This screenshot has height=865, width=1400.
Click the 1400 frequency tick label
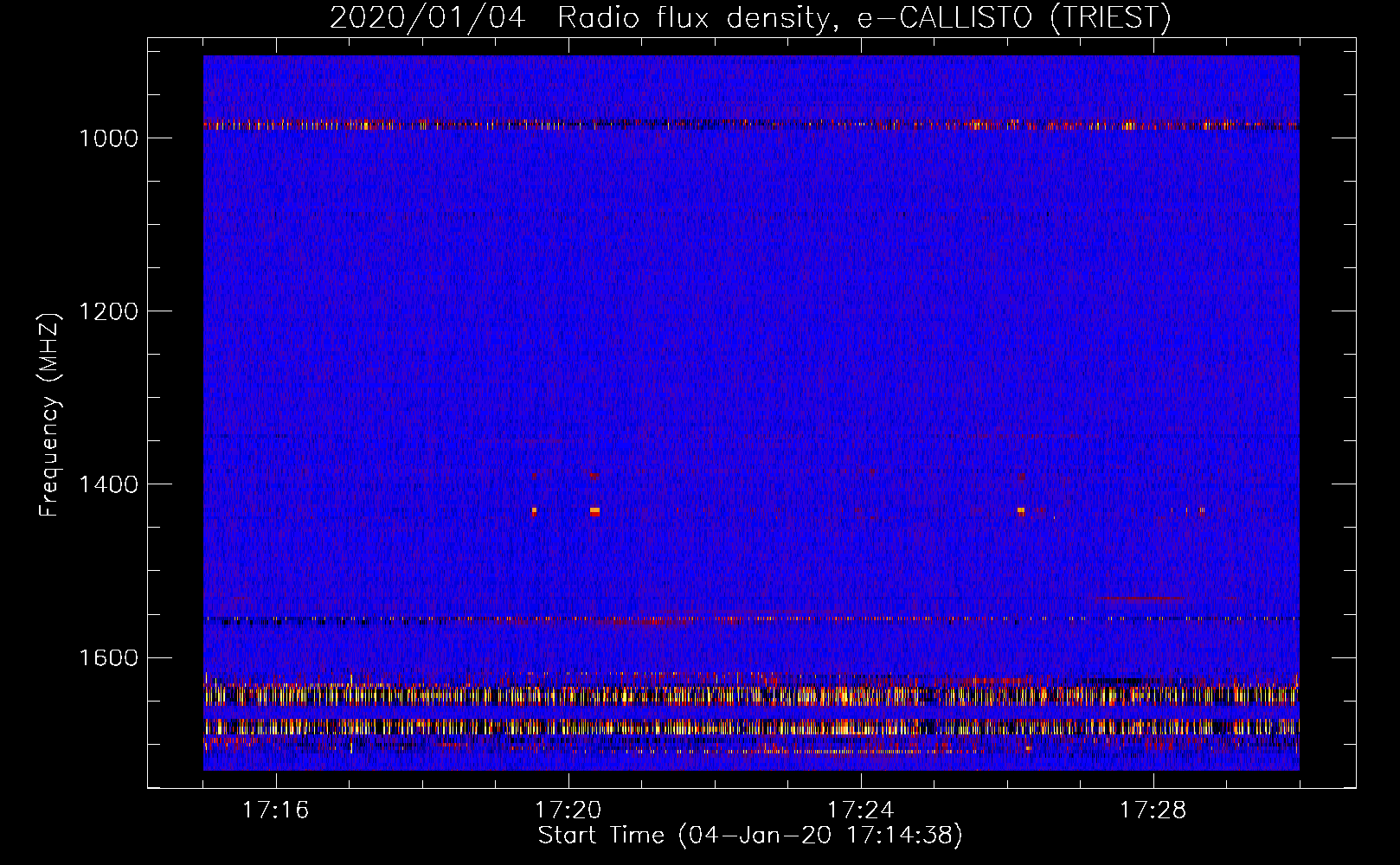pyautogui.click(x=108, y=484)
